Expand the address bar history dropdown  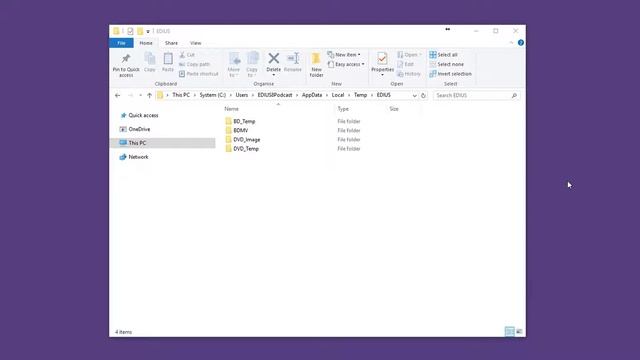point(414,95)
